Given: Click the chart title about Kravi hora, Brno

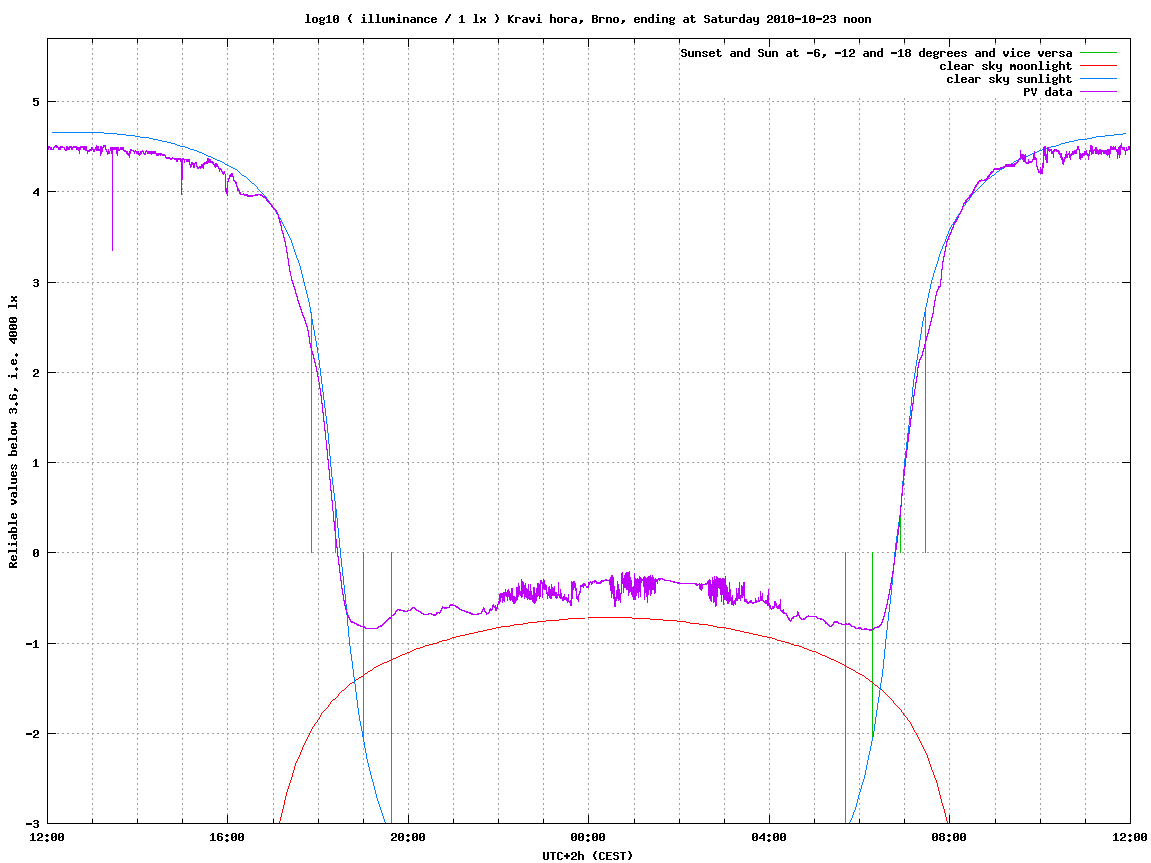Looking at the screenshot, I should (x=587, y=19).
